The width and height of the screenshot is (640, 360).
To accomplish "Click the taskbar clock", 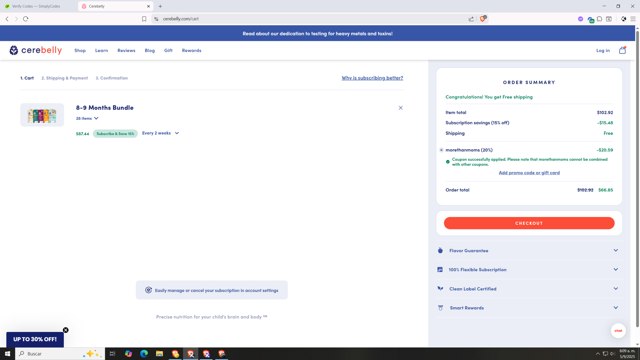I will pyautogui.click(x=627, y=353).
